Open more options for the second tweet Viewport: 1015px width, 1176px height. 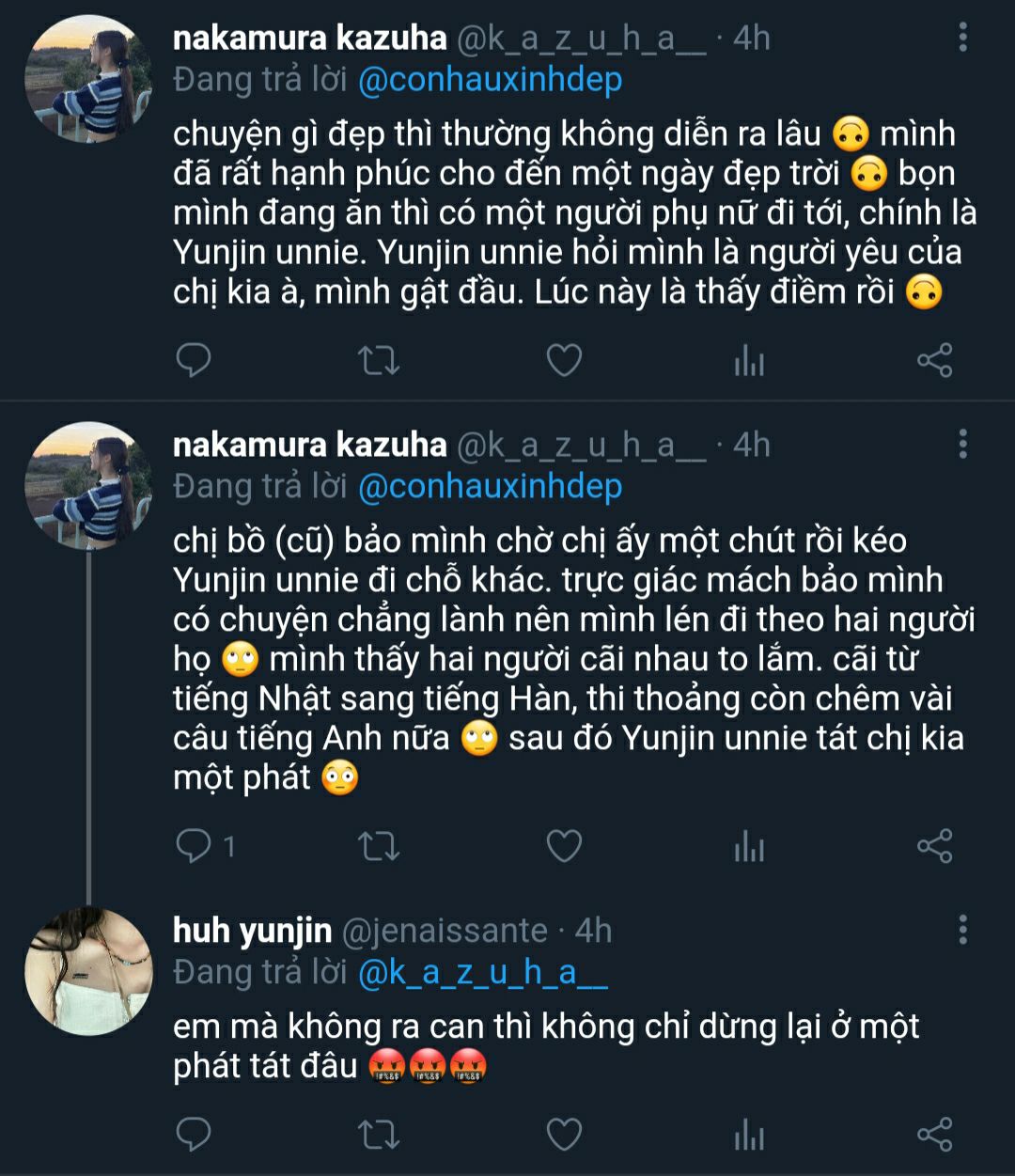962,444
